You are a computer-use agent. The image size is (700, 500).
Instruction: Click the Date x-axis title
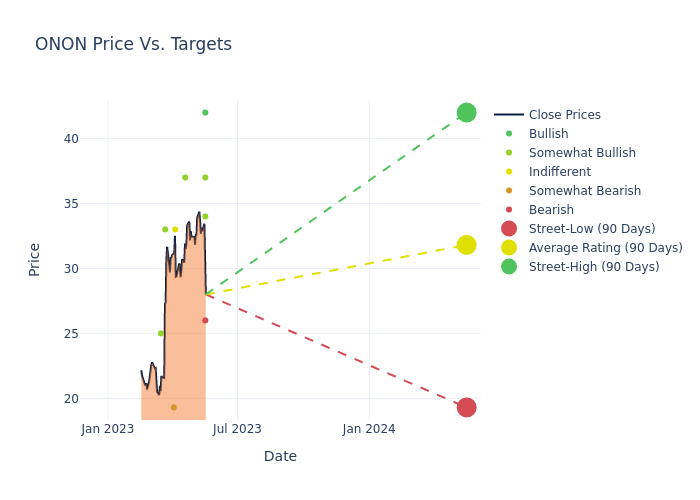[x=280, y=456]
